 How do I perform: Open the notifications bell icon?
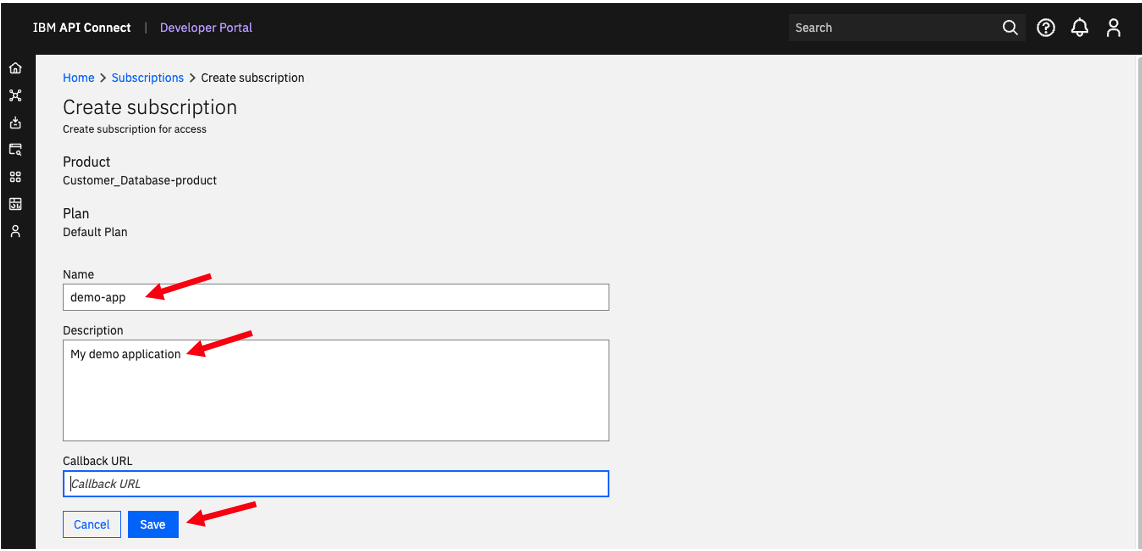[x=1079, y=28]
